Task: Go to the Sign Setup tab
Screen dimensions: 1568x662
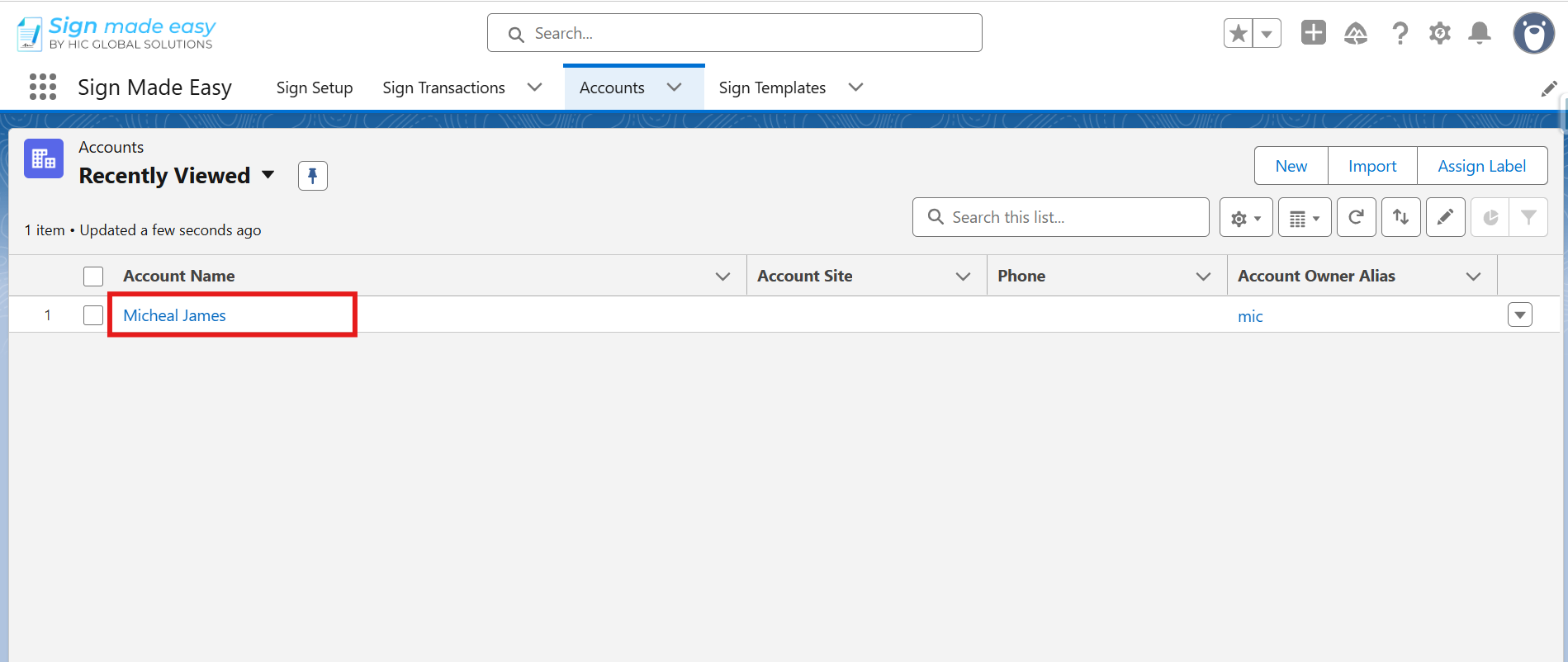Action: coord(315,87)
